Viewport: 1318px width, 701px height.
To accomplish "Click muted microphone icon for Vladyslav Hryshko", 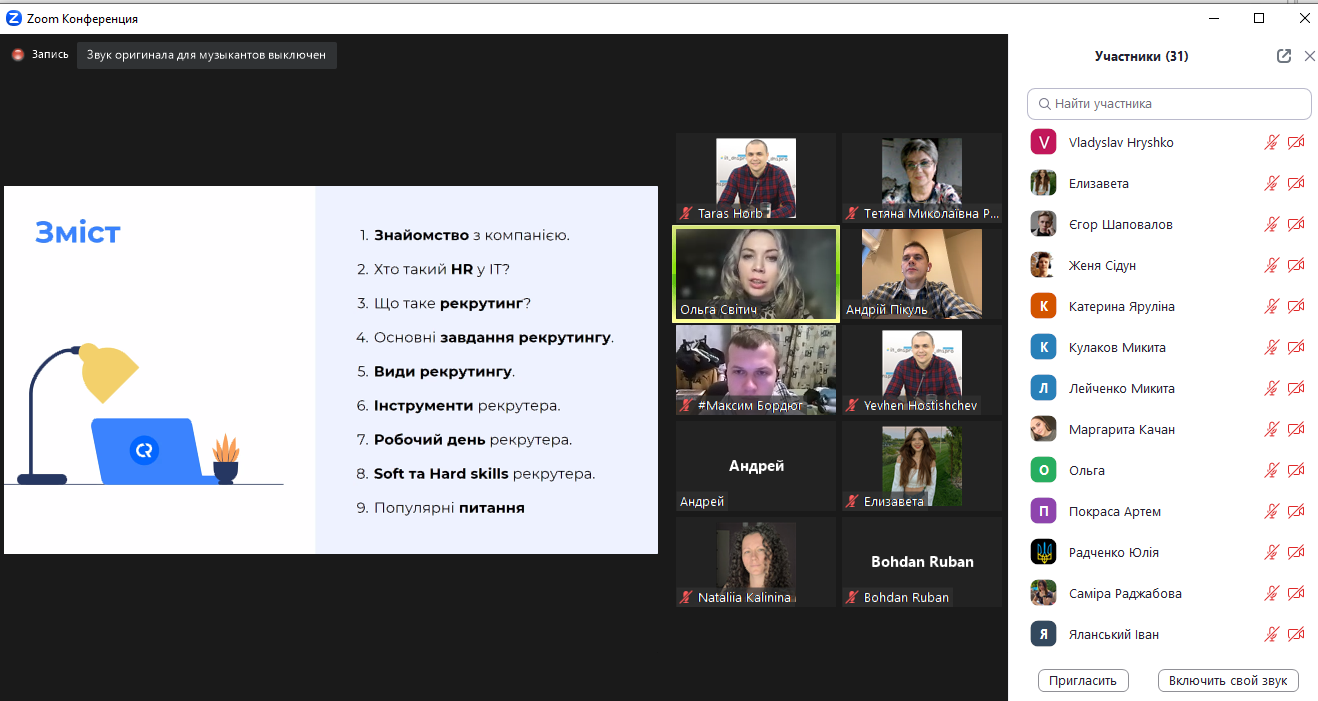I will point(1271,142).
